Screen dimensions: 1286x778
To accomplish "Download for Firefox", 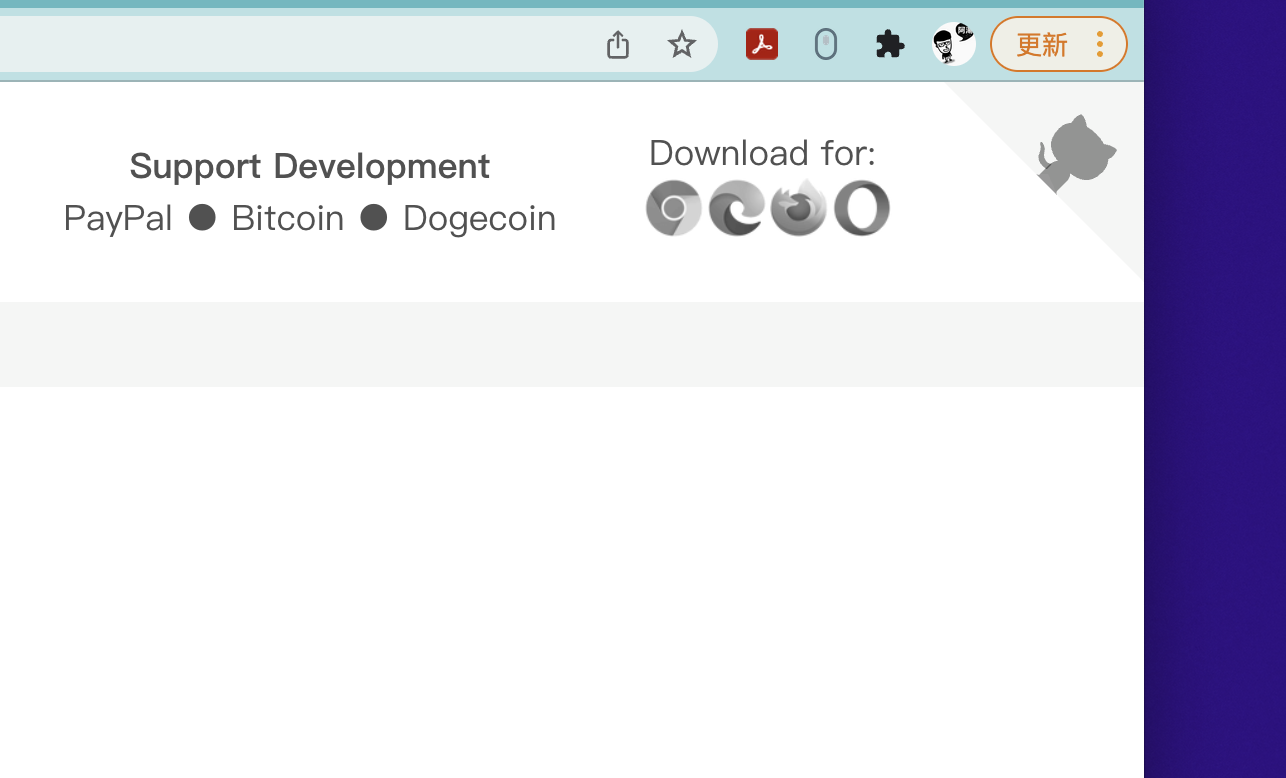I will tap(799, 208).
